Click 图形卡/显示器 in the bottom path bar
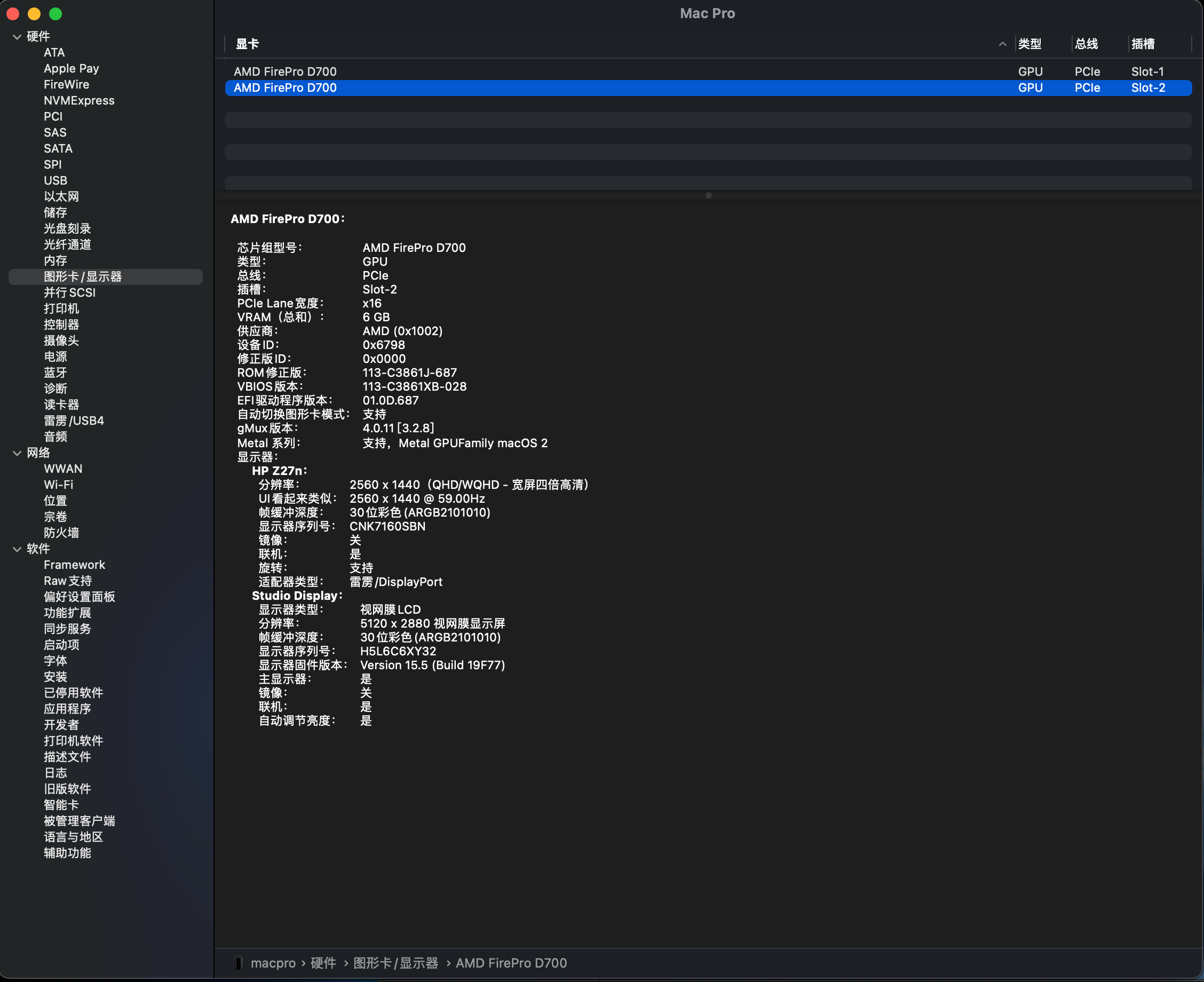 pos(395,963)
